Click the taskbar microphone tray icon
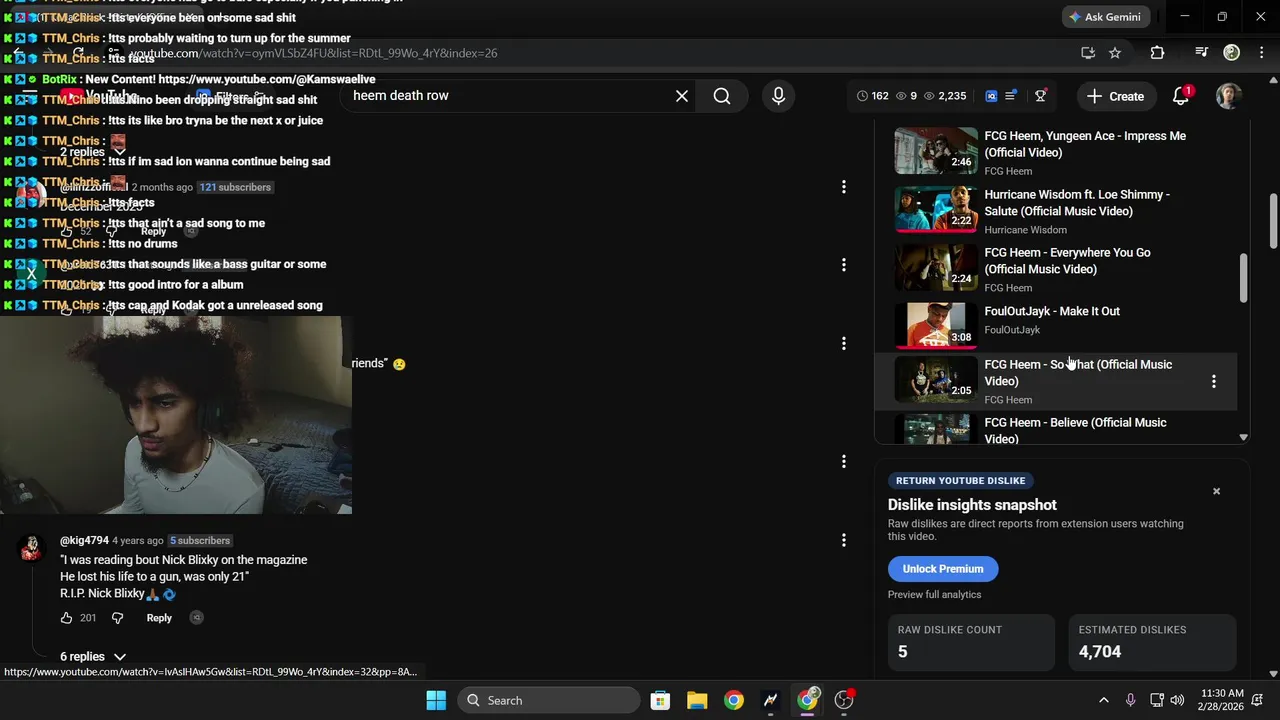 1130,700
